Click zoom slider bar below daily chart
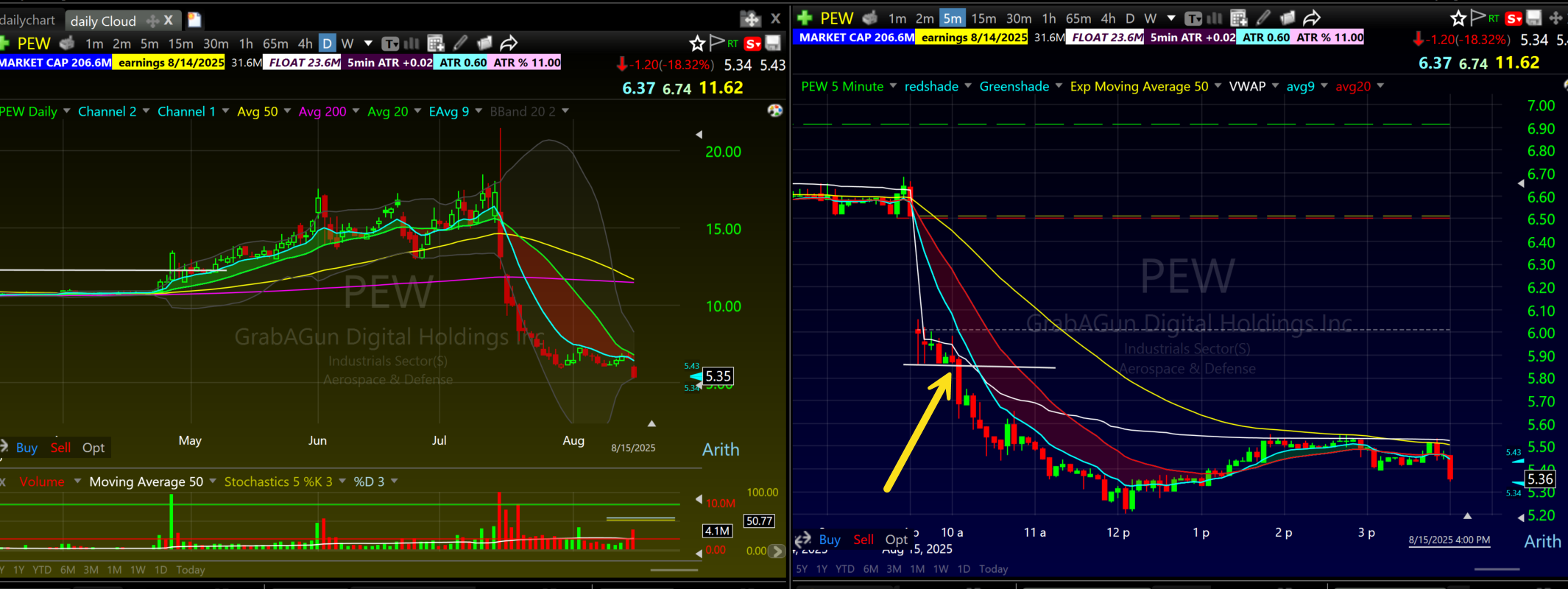1568x589 pixels. (674, 569)
